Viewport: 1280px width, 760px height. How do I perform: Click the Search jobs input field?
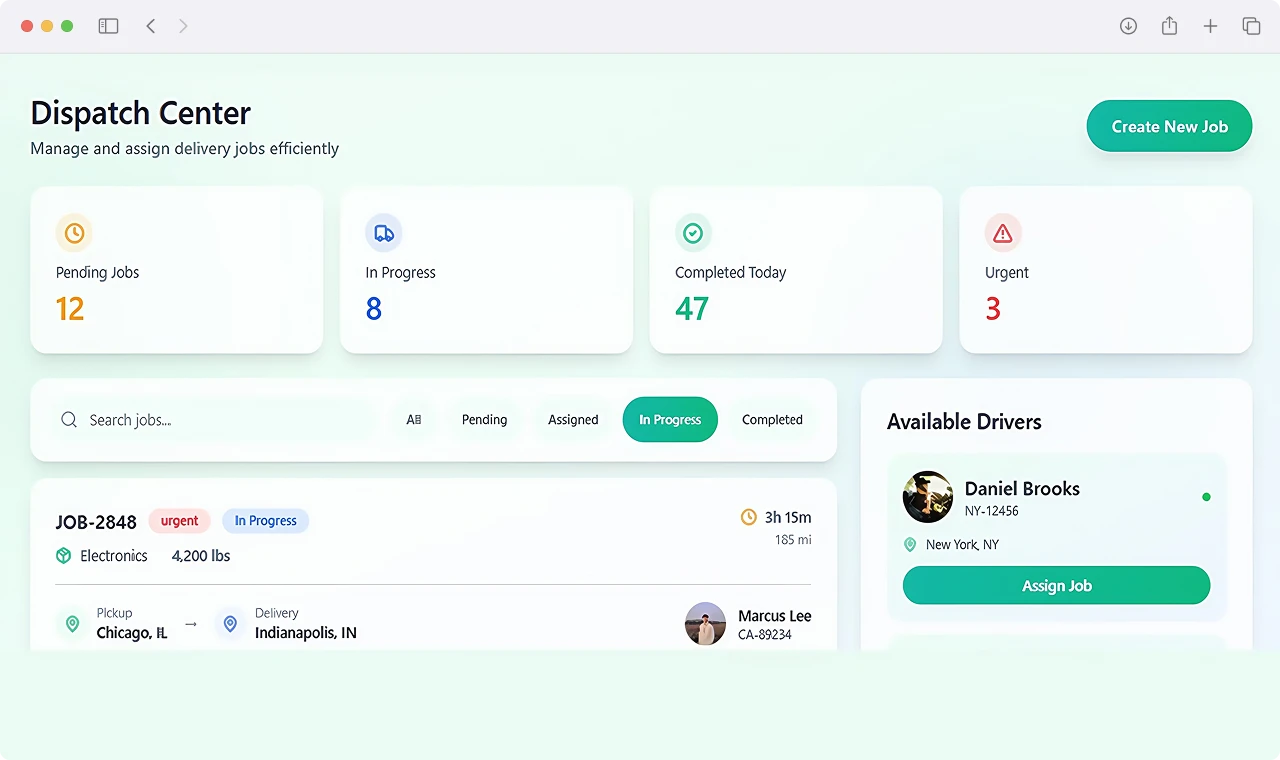coord(216,420)
